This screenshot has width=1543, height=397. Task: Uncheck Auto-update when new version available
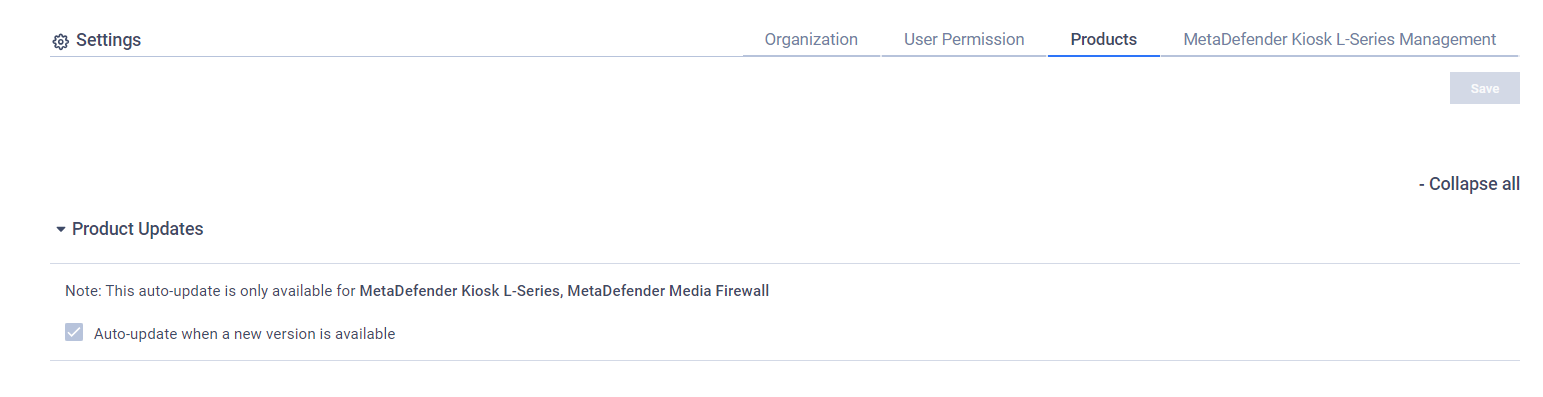point(74,333)
